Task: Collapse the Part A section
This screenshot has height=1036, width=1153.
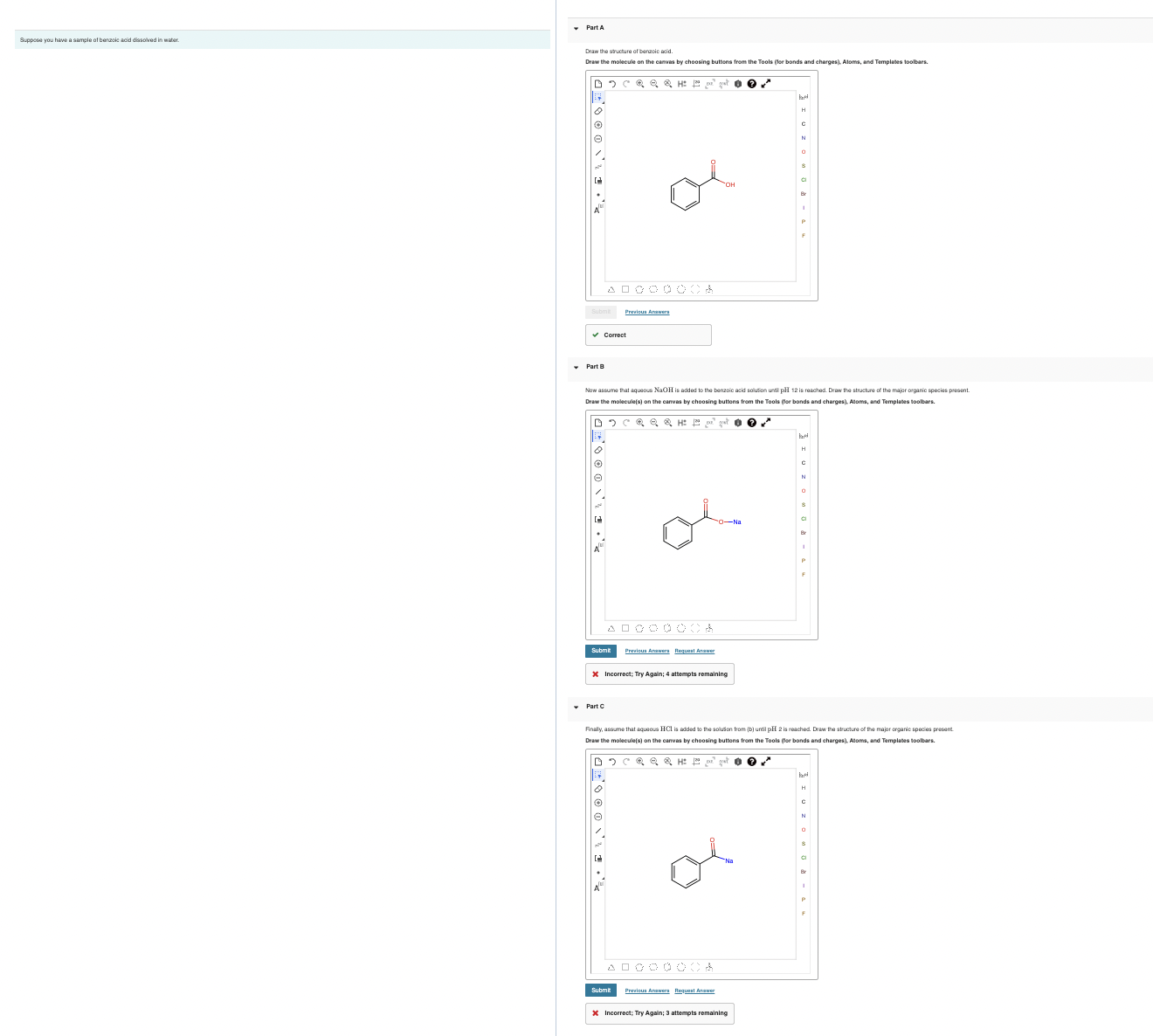Action: pos(576,27)
